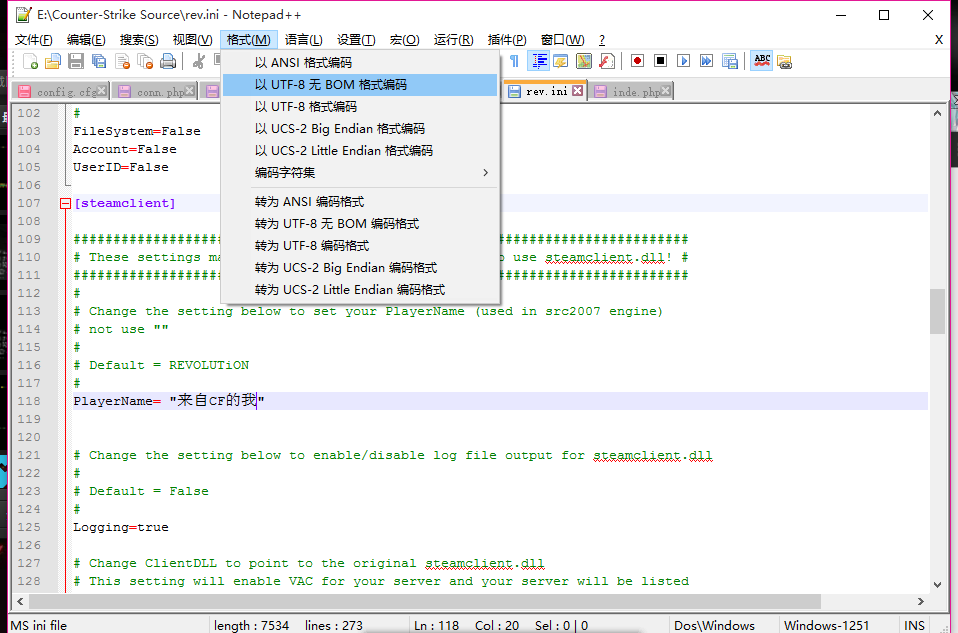The width and height of the screenshot is (958, 633).
Task: Convert with 转为 UCS-2 Little Endian 编码格式
Action: pyautogui.click(x=360, y=290)
